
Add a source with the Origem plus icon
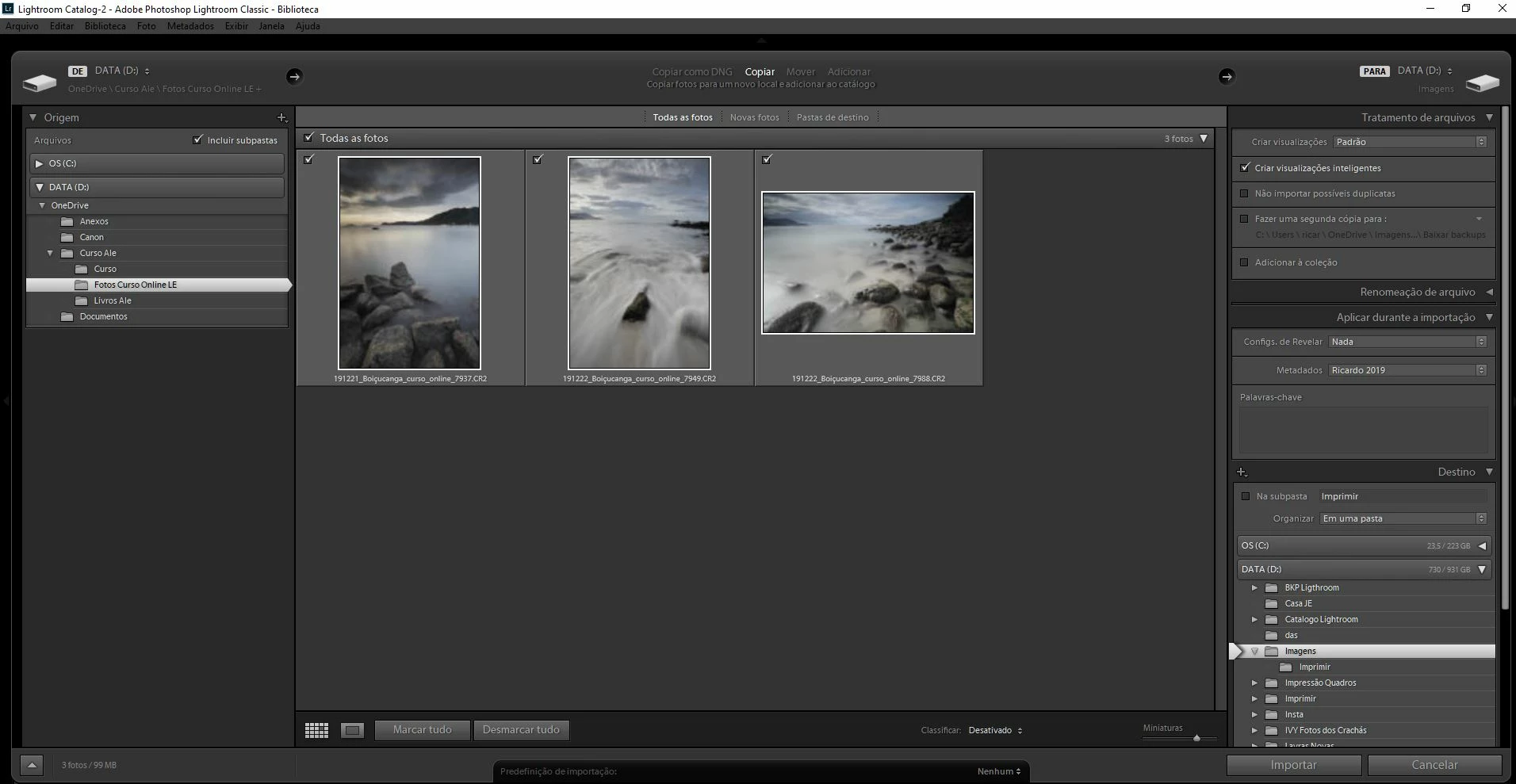coord(281,117)
